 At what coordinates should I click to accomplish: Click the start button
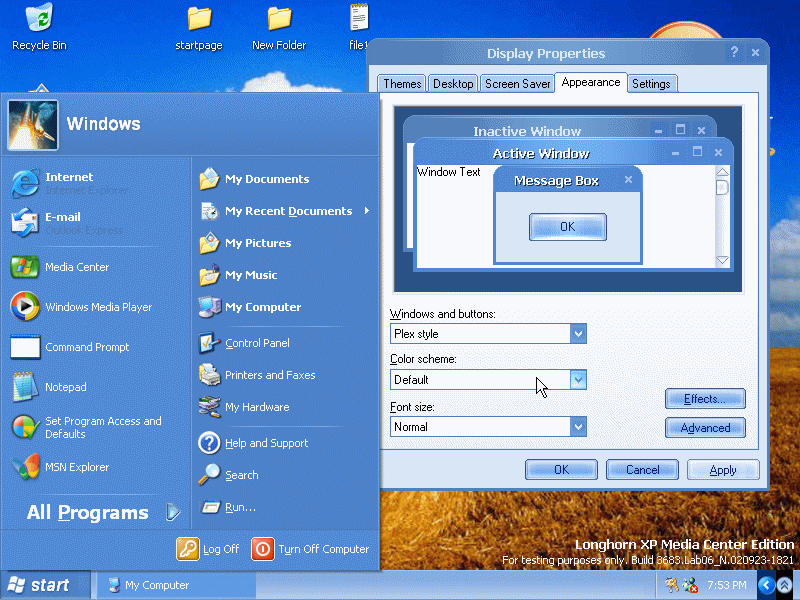click(x=45, y=585)
